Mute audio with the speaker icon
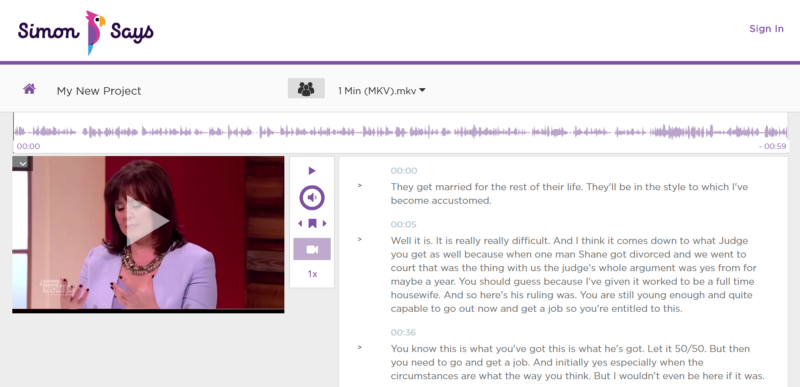The image size is (800, 387). click(x=312, y=197)
